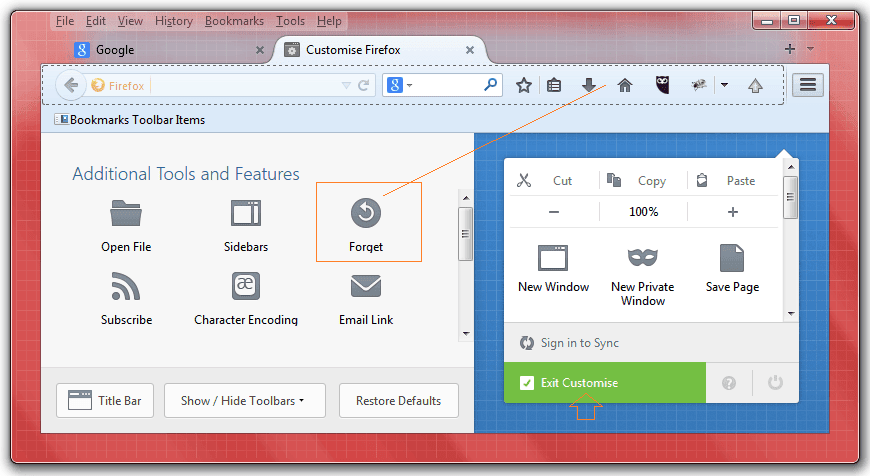
Task: Click the upward arrow toolbar icon
Action: point(755,85)
